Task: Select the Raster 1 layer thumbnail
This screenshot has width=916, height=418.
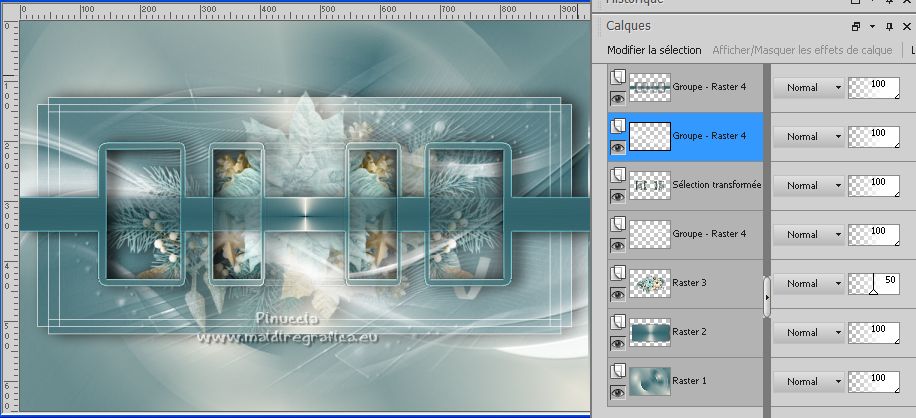Action: point(650,381)
